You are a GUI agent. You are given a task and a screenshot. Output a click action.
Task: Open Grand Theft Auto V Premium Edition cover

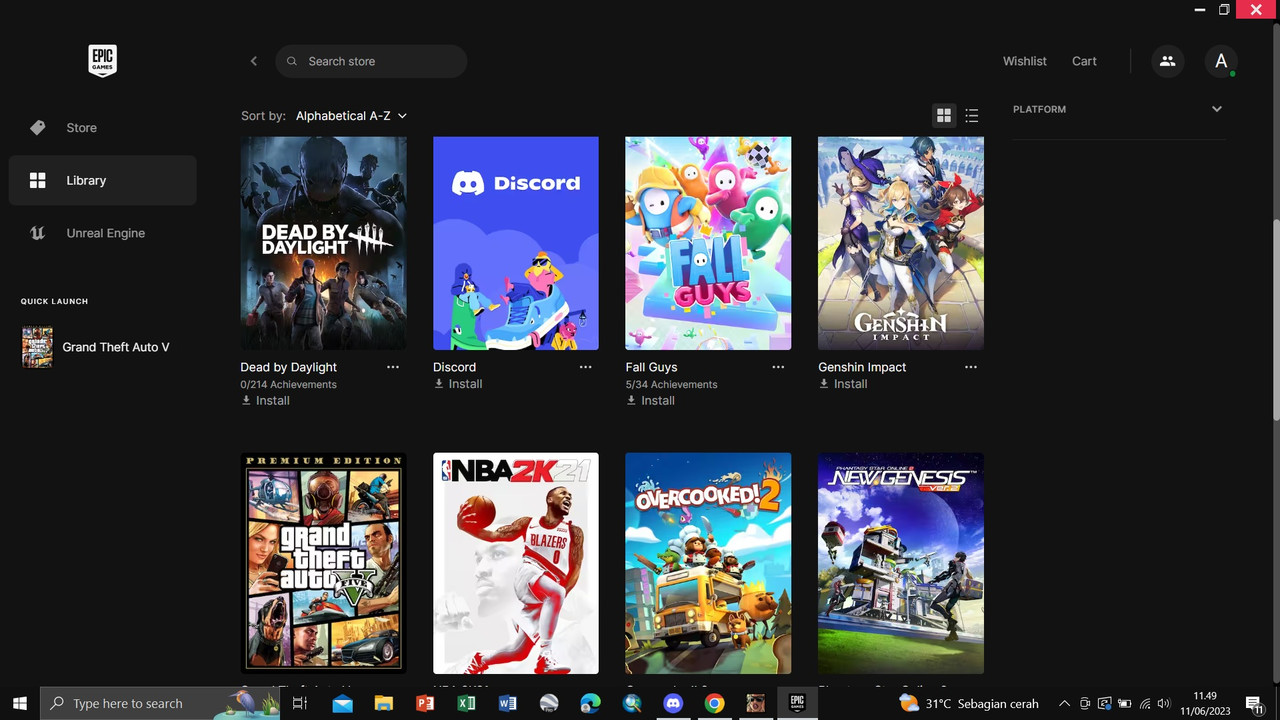point(323,563)
